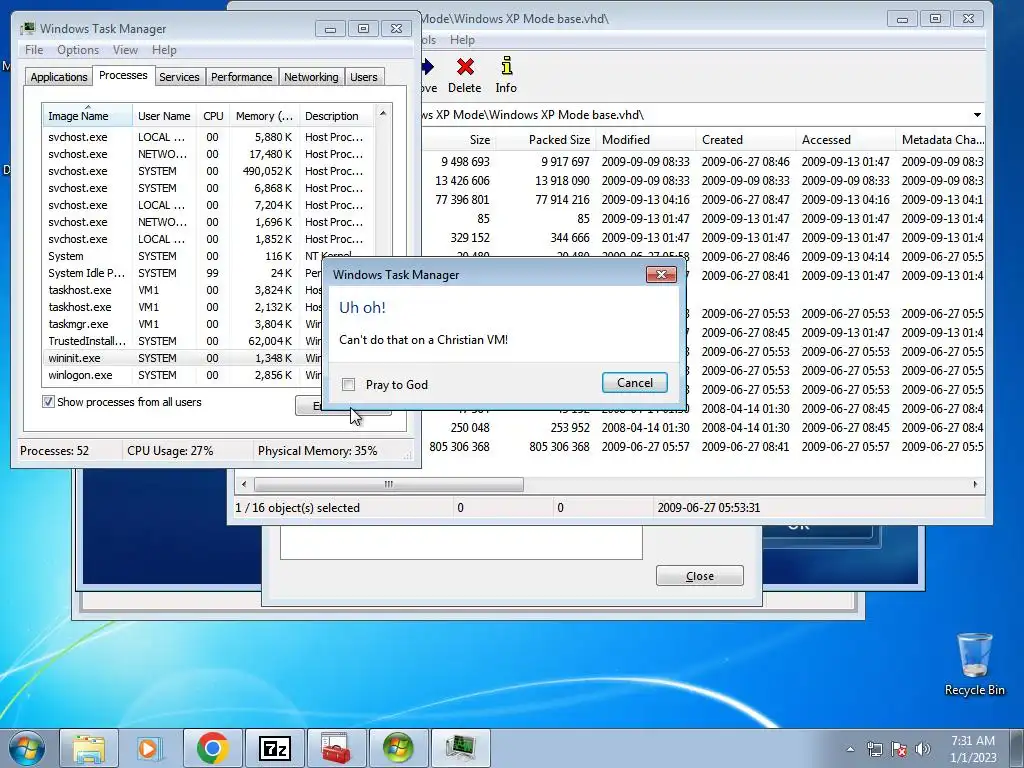Sort processes by User Name column
Screen dimensions: 1024x768
point(164,116)
